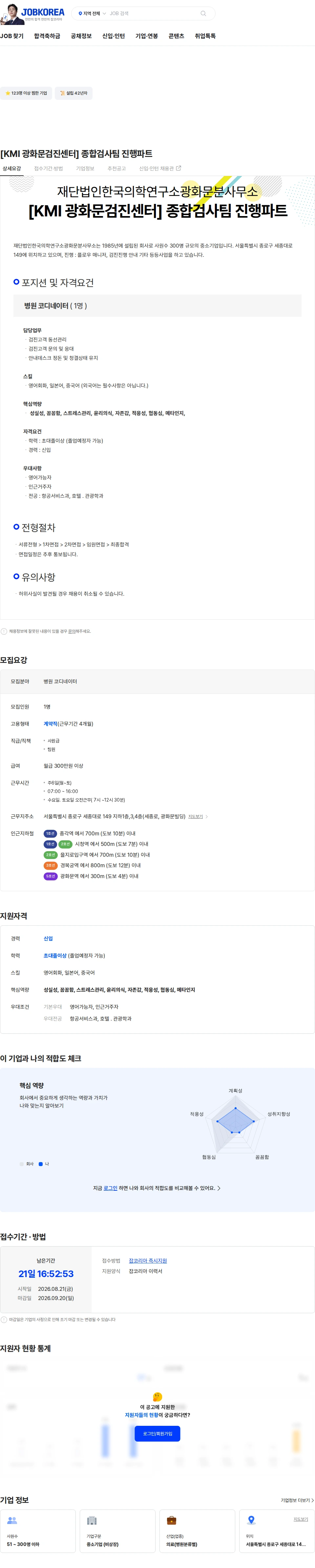
Task: Open 지도보기 in the 위치 card
Action: coord(301,1519)
